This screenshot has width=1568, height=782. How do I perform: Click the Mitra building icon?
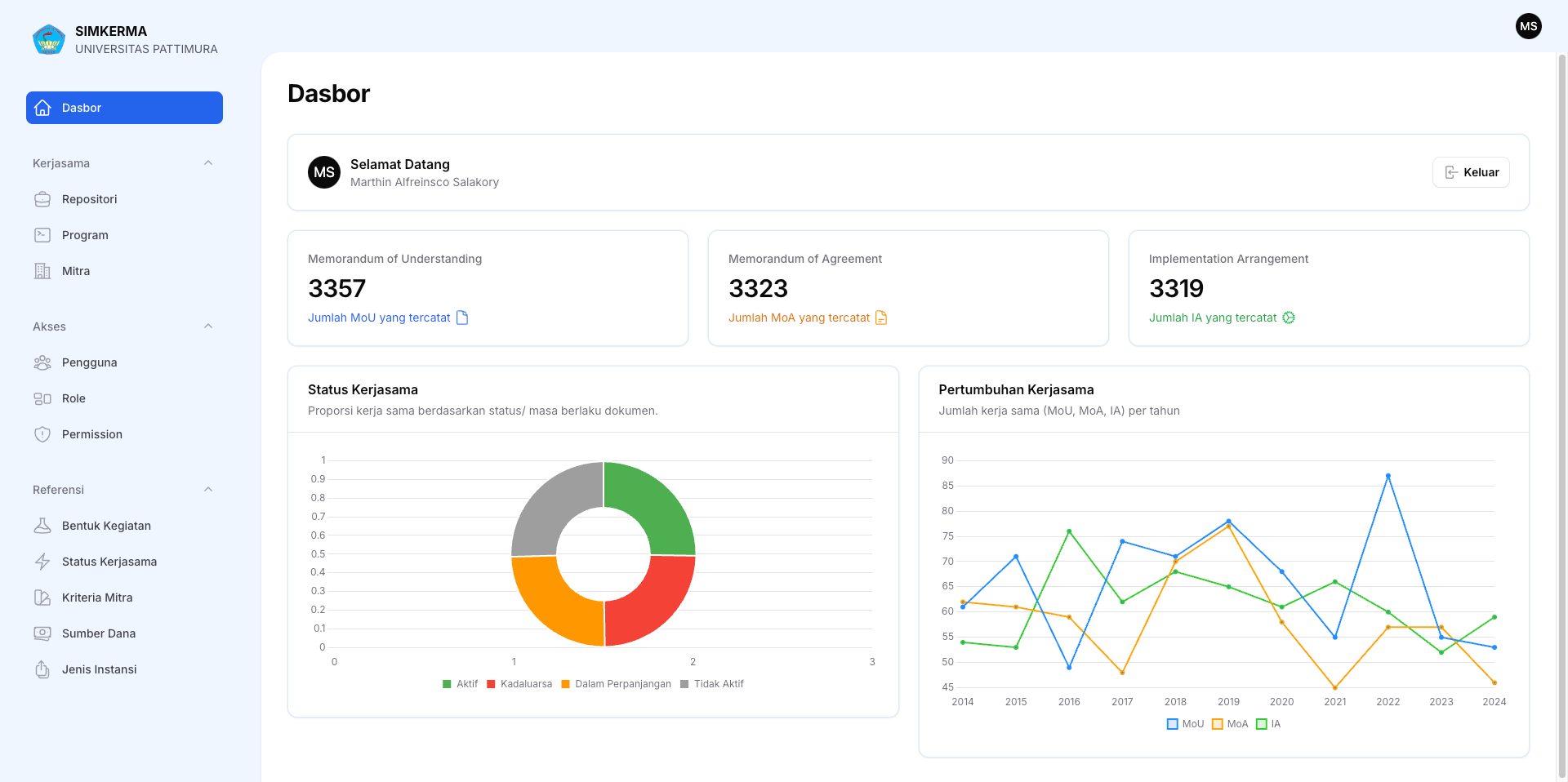(x=42, y=270)
